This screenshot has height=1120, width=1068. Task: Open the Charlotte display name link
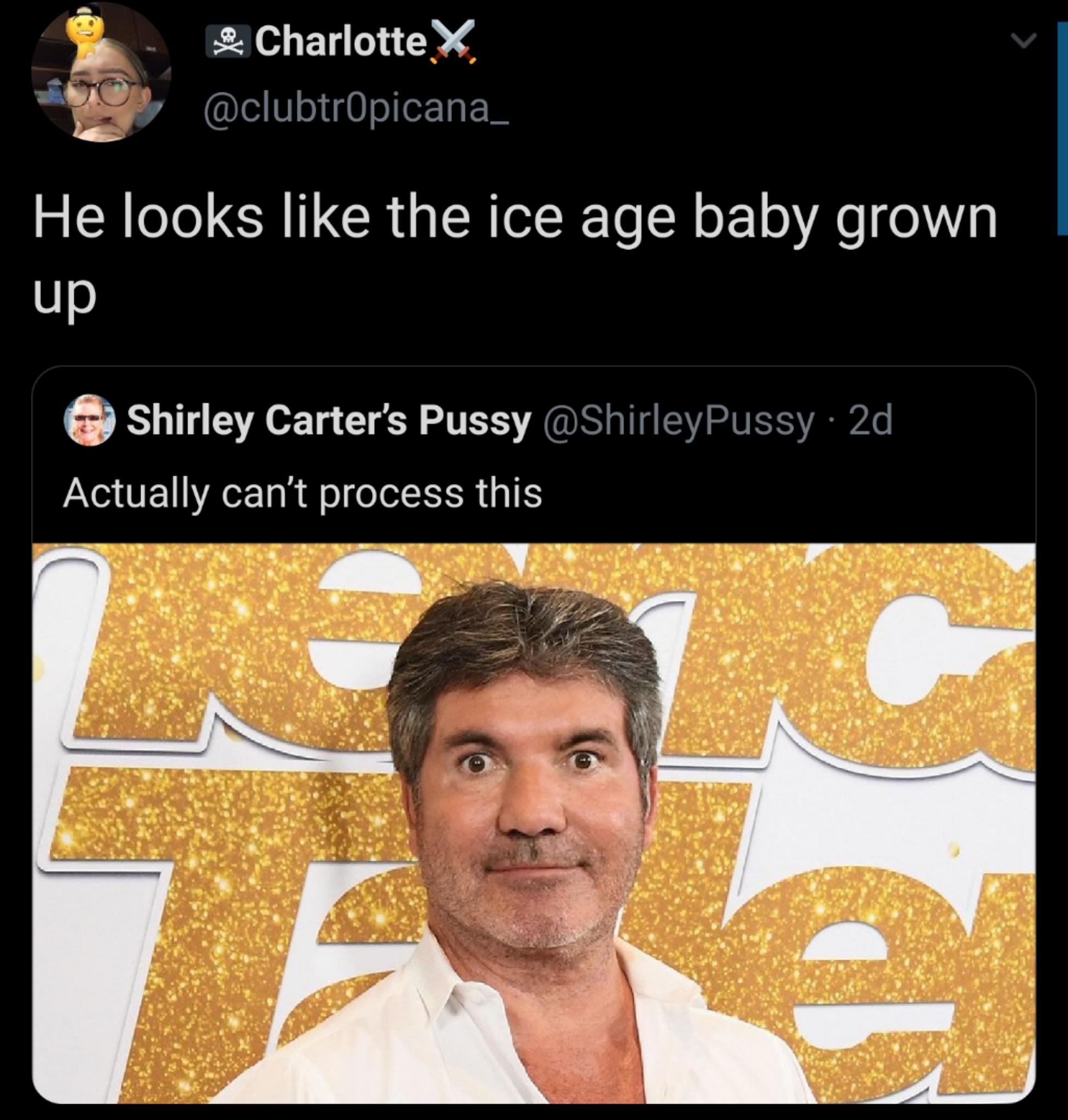(341, 42)
